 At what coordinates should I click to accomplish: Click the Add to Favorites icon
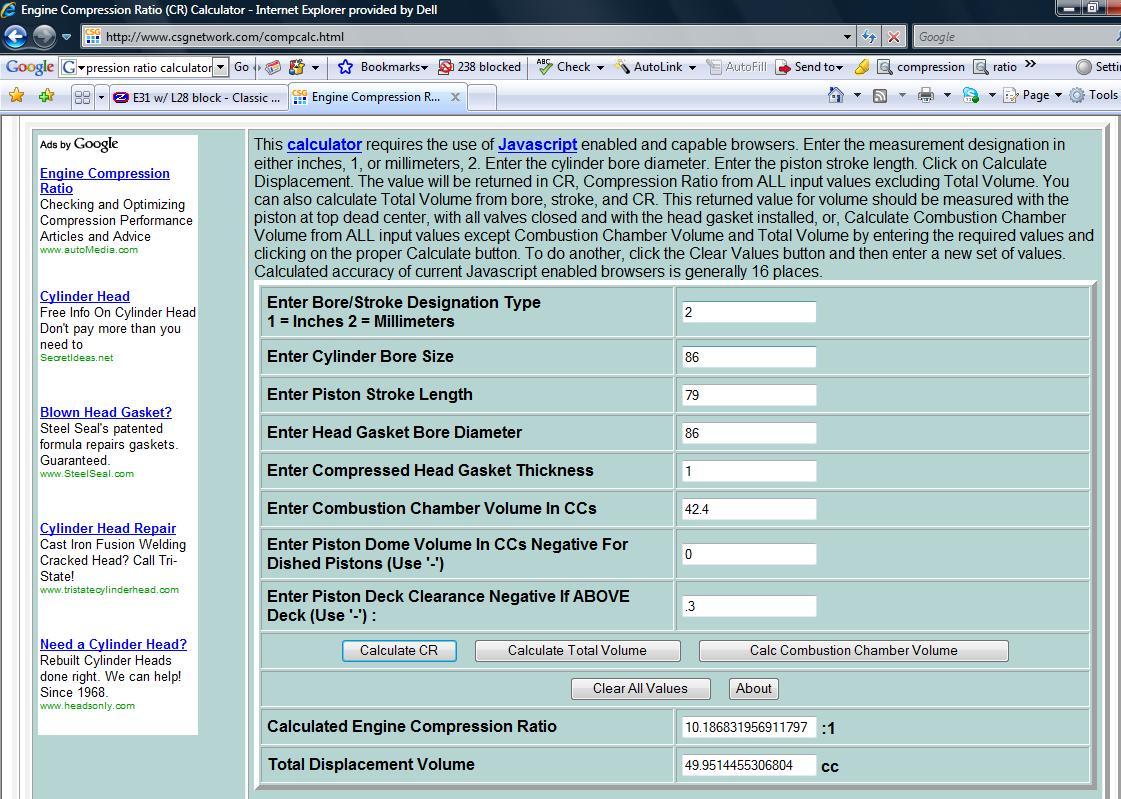pos(46,96)
